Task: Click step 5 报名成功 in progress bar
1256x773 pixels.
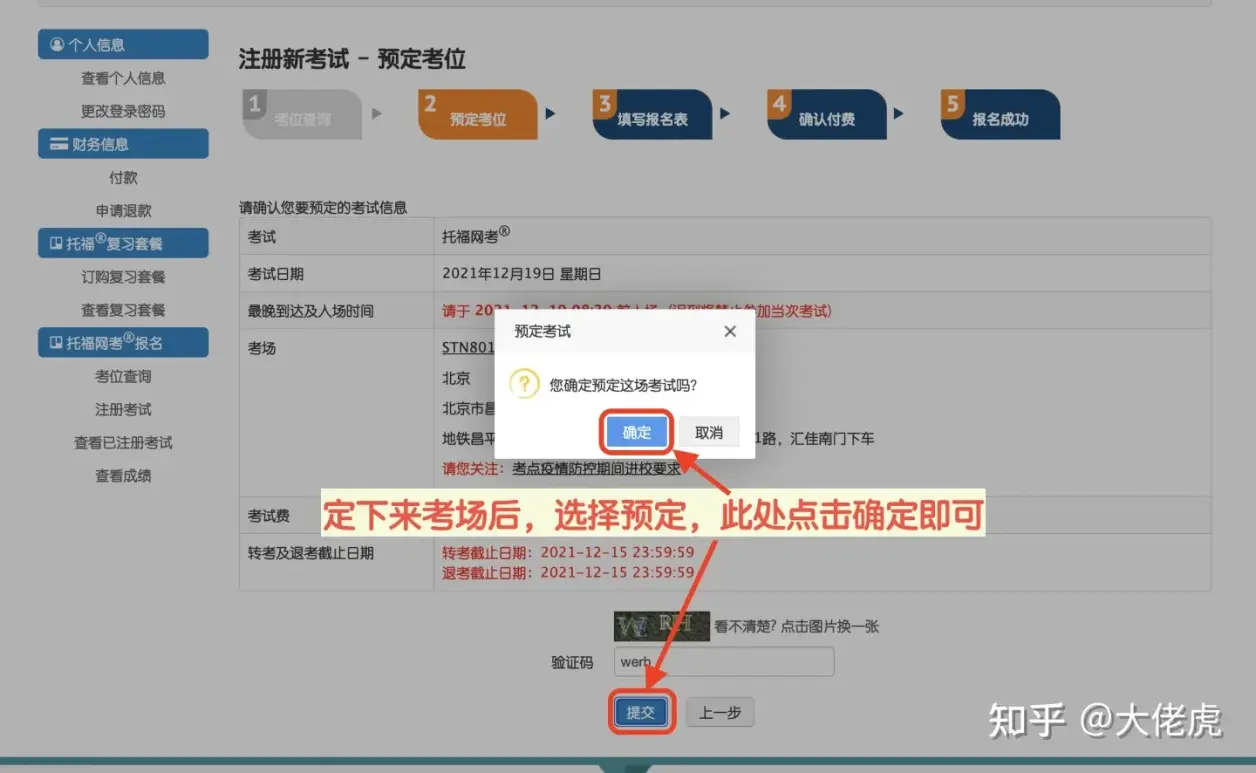Action: pos(1000,114)
